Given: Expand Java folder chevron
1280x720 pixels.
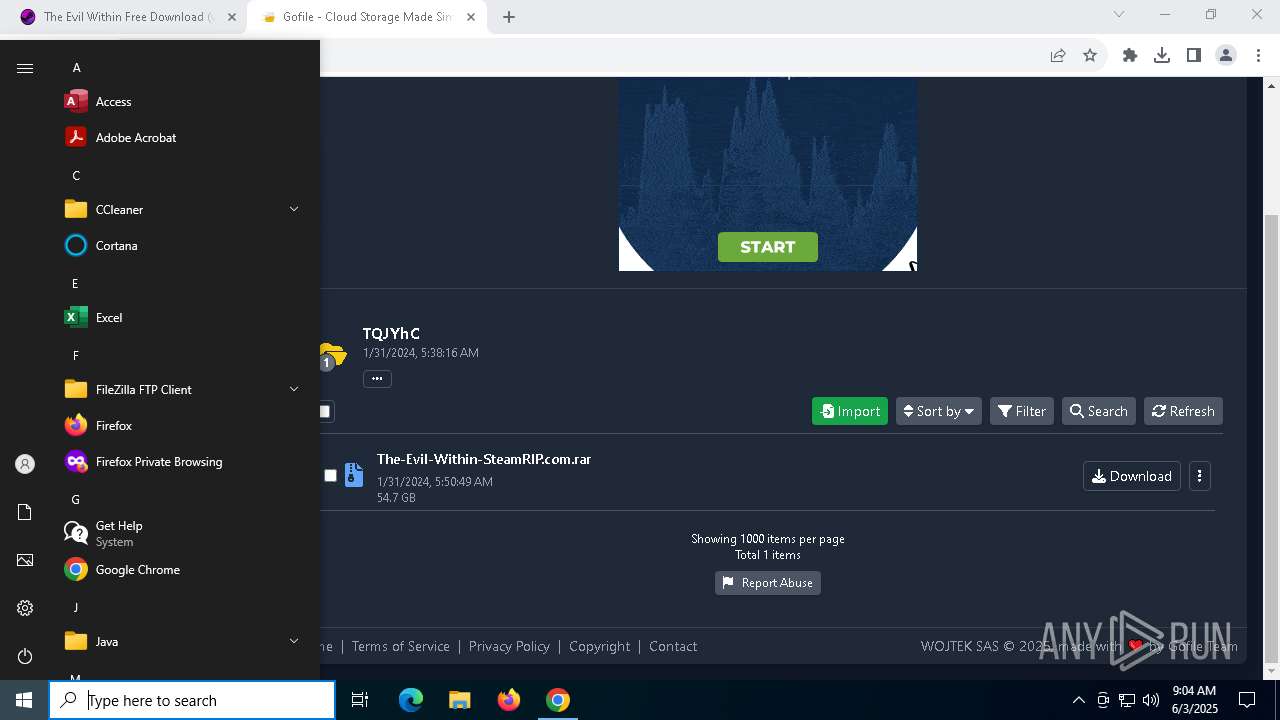Looking at the screenshot, I should point(294,641).
